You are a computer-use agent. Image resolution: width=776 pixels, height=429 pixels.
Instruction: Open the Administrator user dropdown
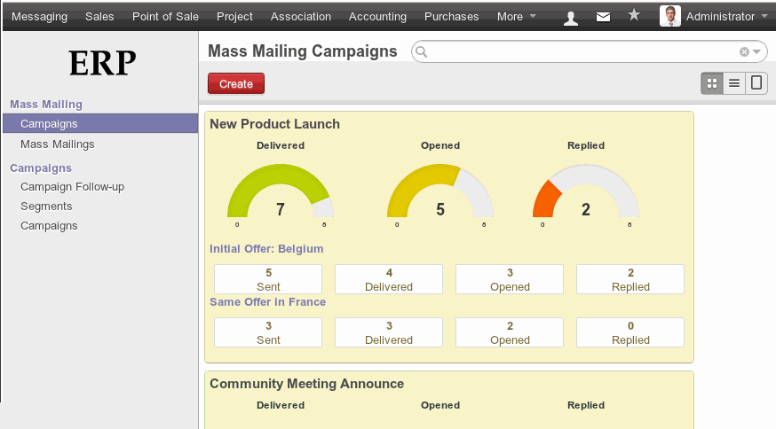pos(727,16)
